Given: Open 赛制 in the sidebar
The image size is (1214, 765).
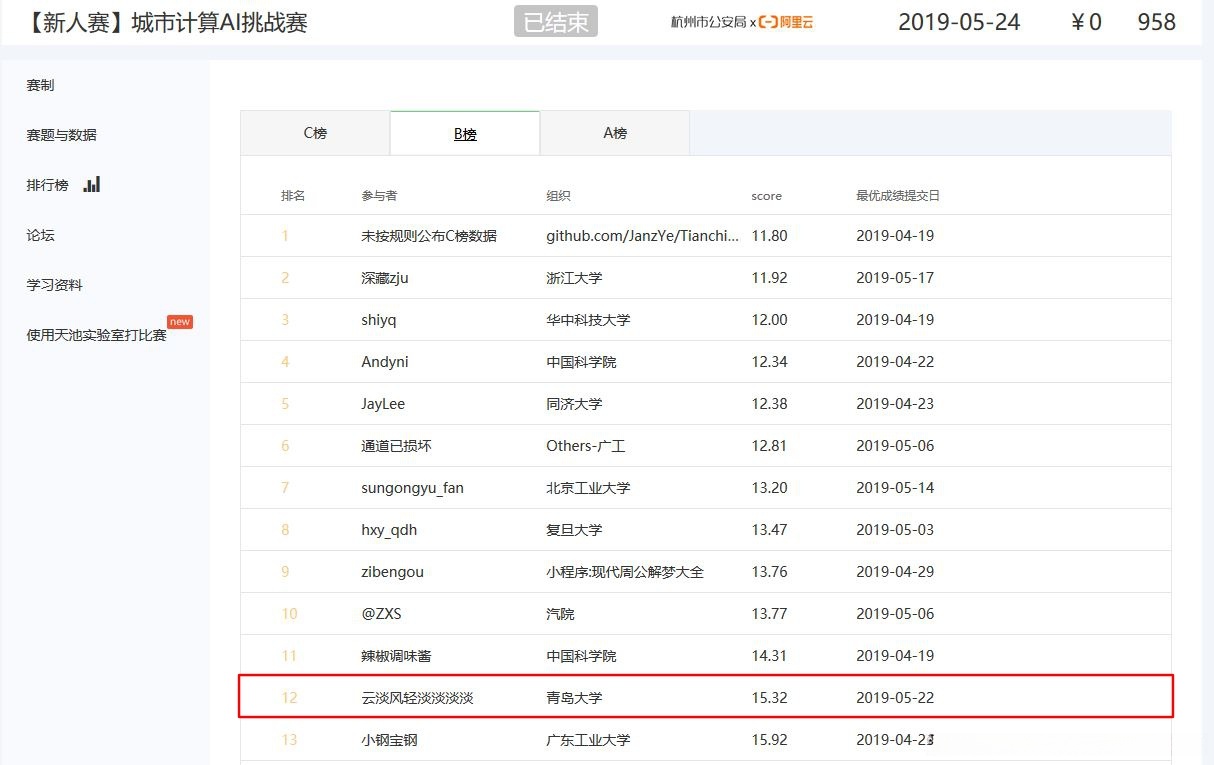Looking at the screenshot, I should tap(40, 85).
